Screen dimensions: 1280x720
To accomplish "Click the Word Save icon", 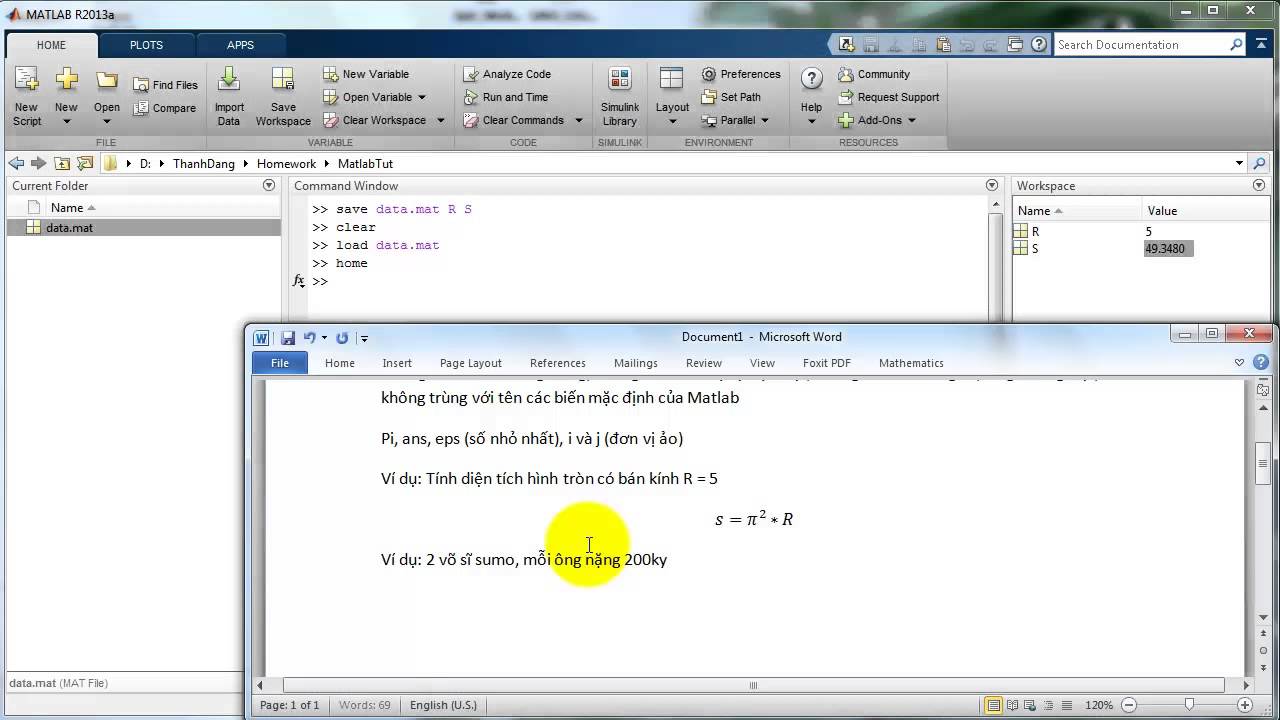I will [288, 338].
